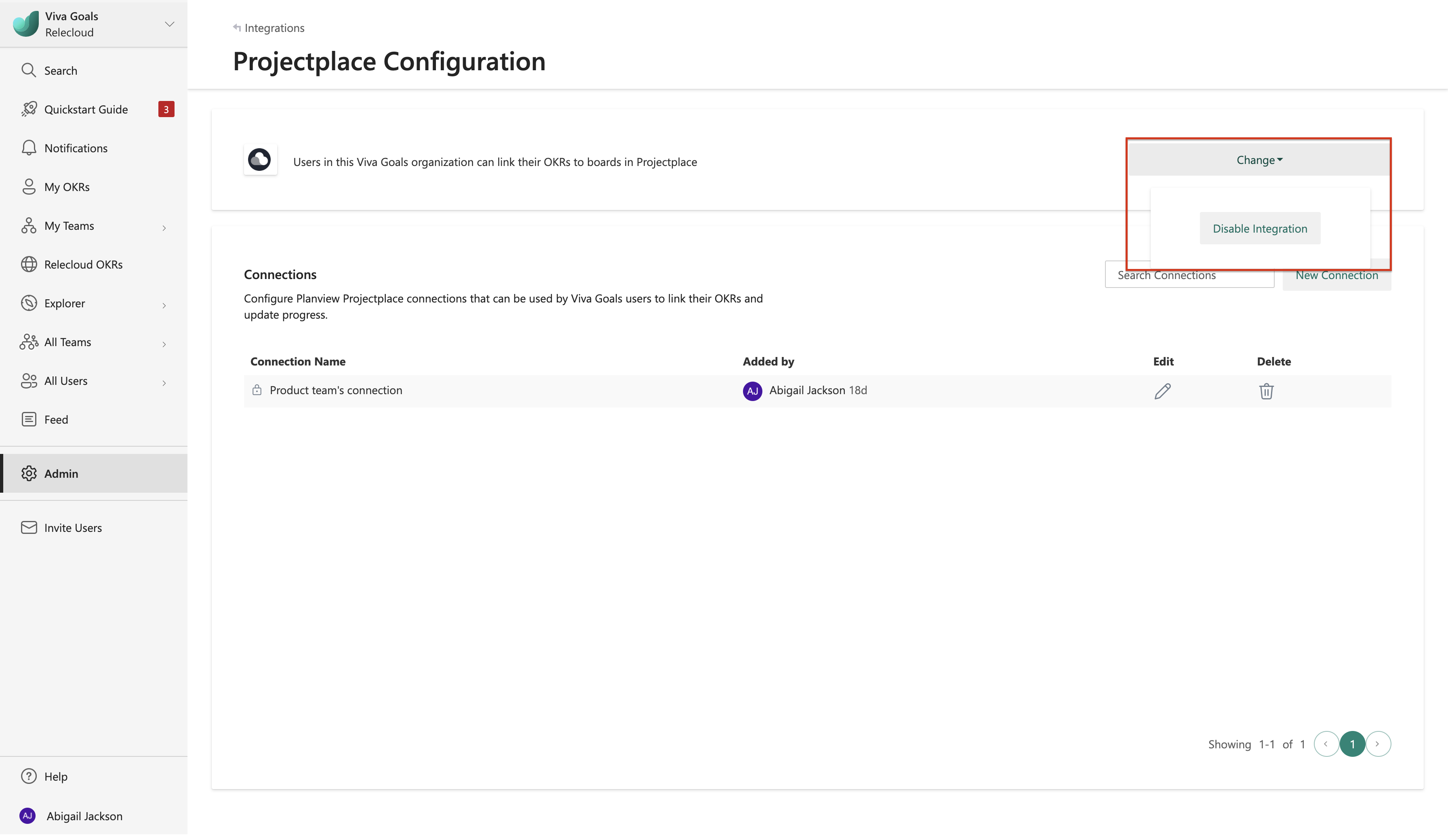Click the Projectplace cloud logo icon
This screenshot has height=840, width=1448.
[260, 160]
